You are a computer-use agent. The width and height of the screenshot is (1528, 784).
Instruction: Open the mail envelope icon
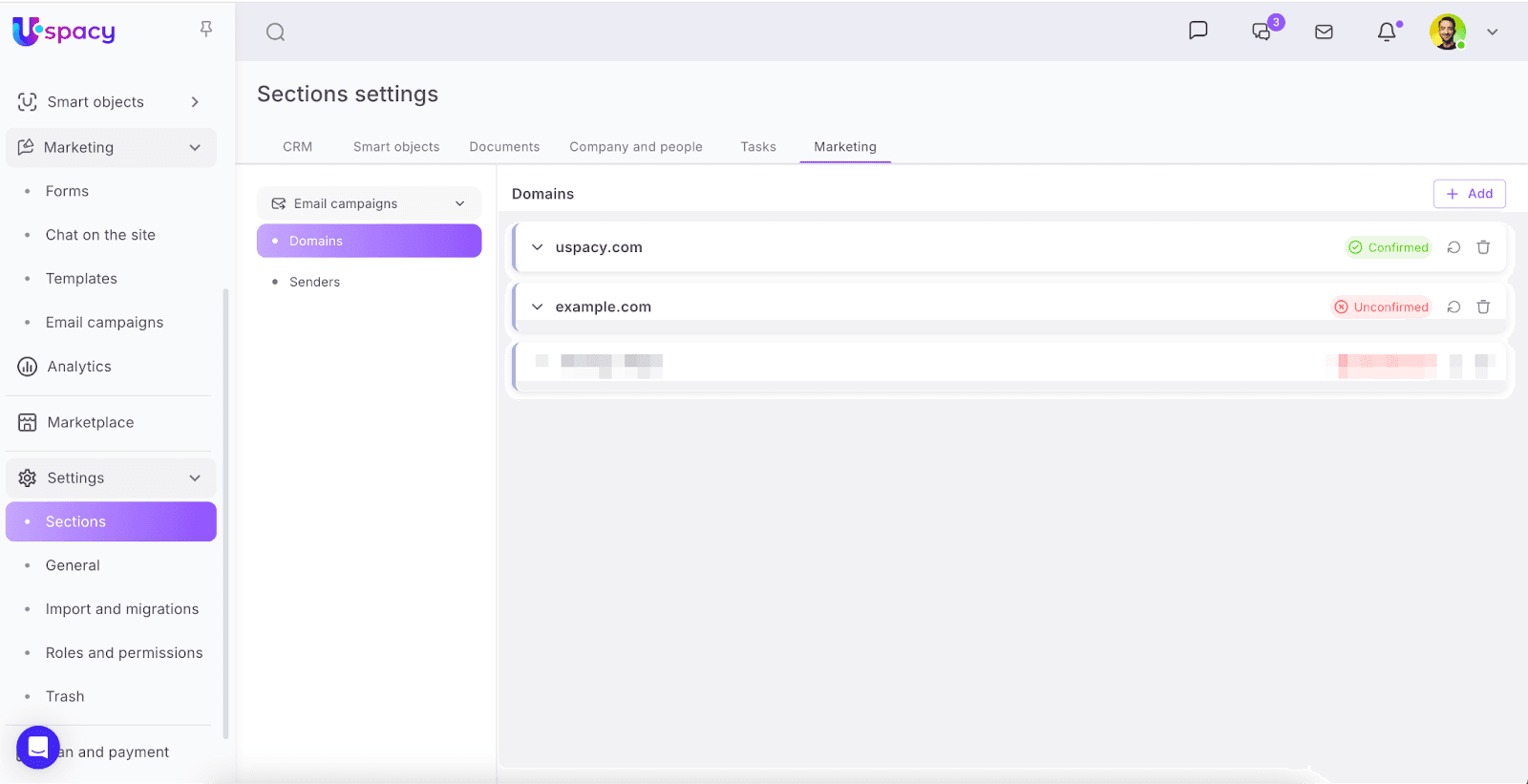coord(1324,32)
